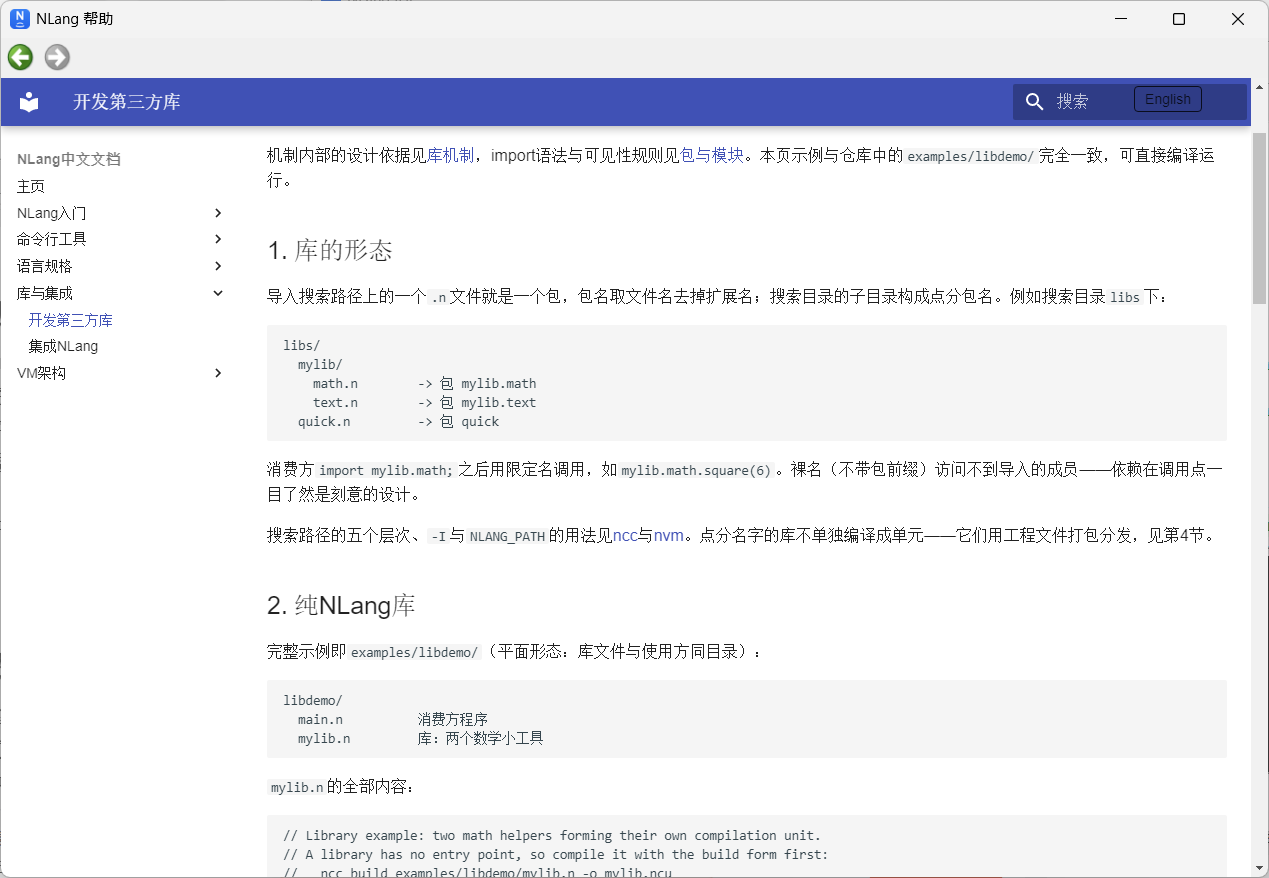Go back with the green arrow

(x=20, y=57)
